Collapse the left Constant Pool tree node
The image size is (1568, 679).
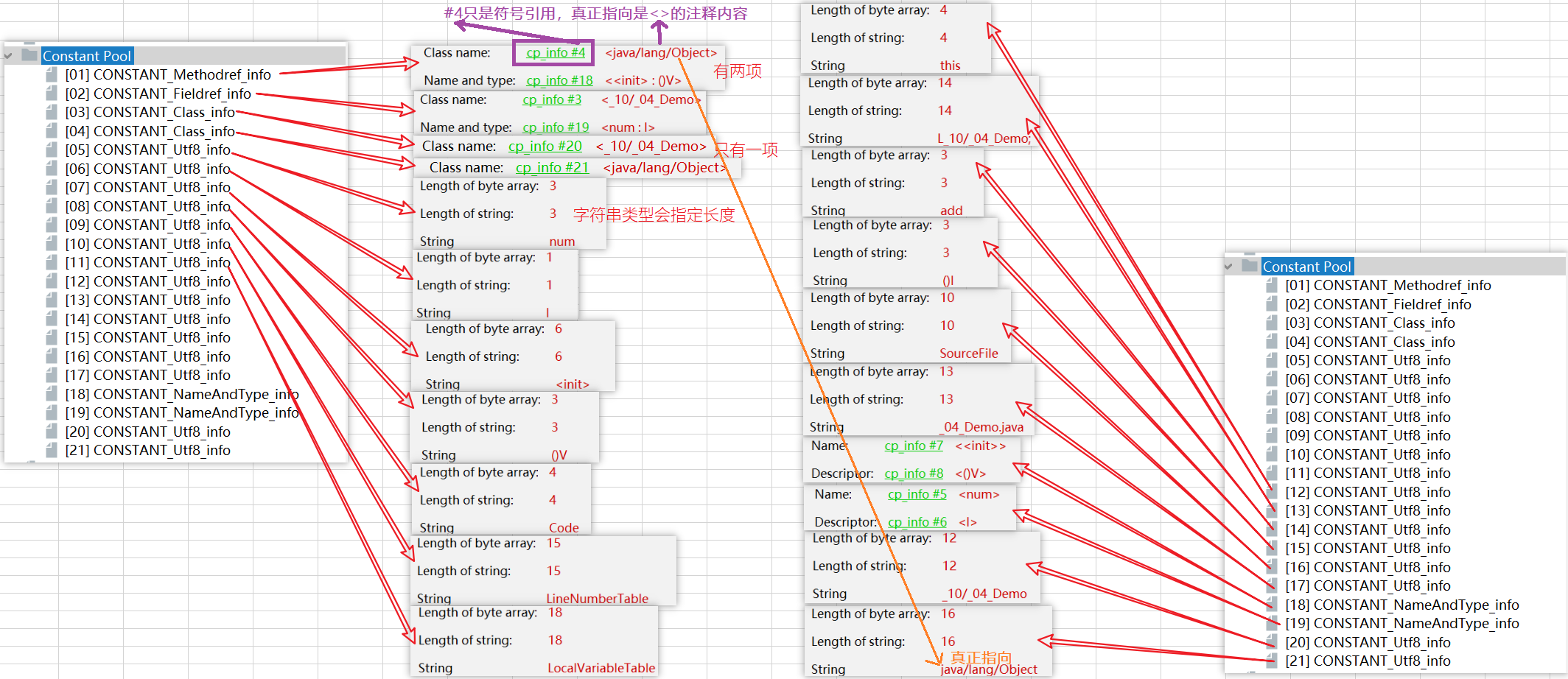click(9, 56)
